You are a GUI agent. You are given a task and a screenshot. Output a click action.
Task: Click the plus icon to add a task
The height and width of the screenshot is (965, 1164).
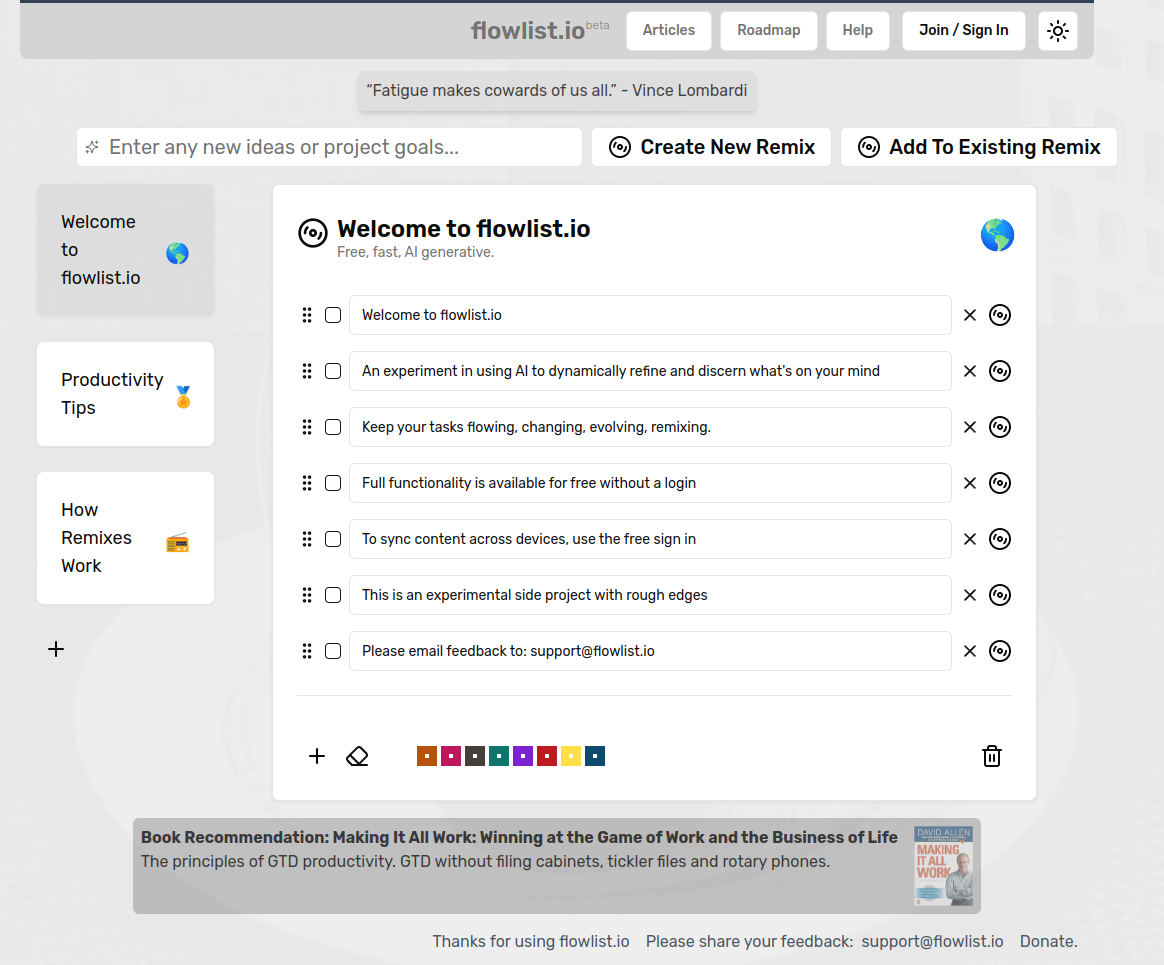(317, 756)
